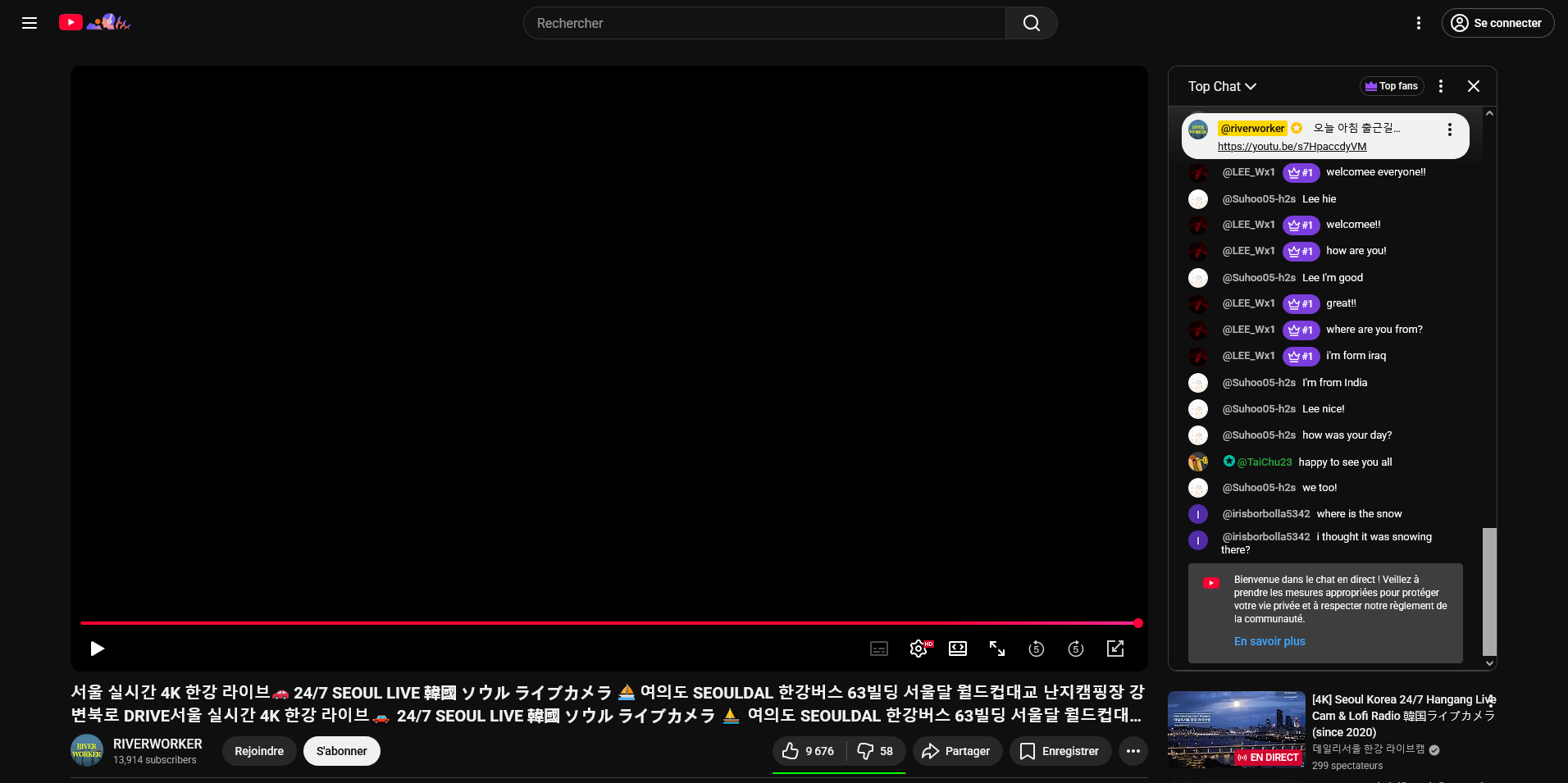1568x783 pixels.
Task: Click the red video progress bar
Action: click(x=607, y=623)
